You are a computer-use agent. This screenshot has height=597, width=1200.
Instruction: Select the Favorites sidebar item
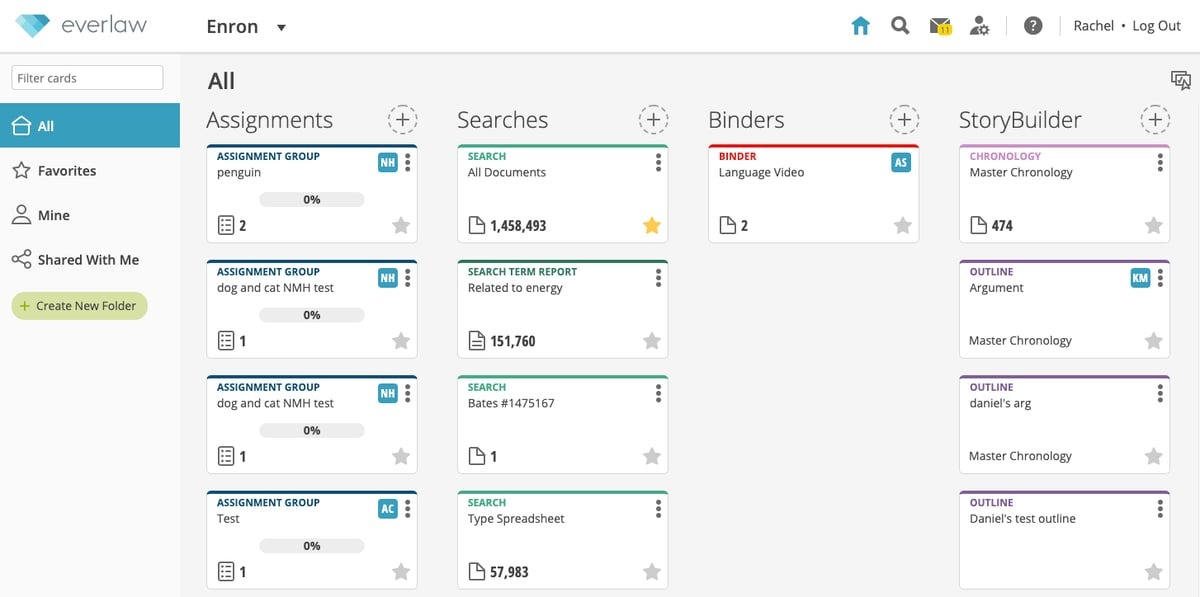(90, 171)
